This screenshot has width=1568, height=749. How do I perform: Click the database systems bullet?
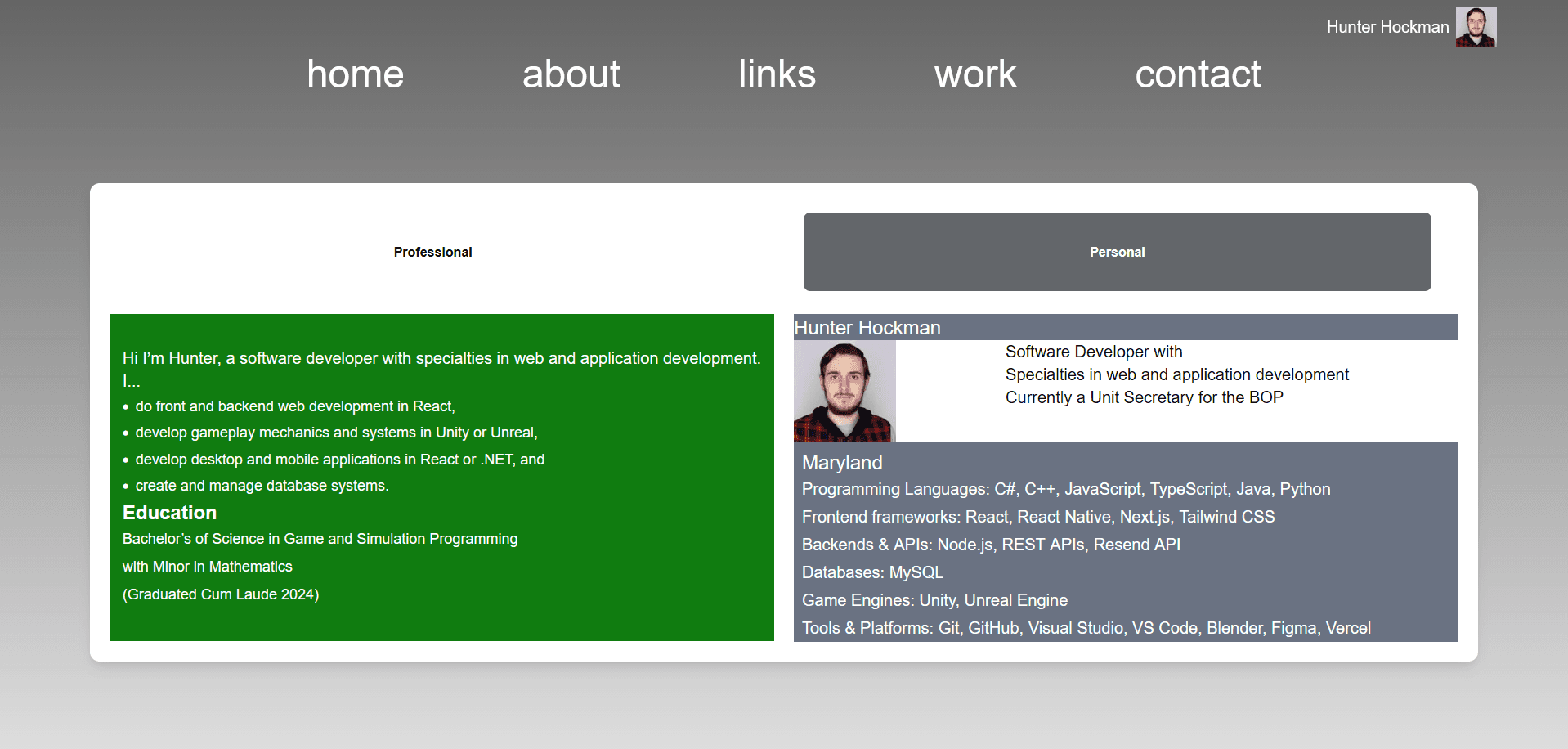tap(262, 486)
